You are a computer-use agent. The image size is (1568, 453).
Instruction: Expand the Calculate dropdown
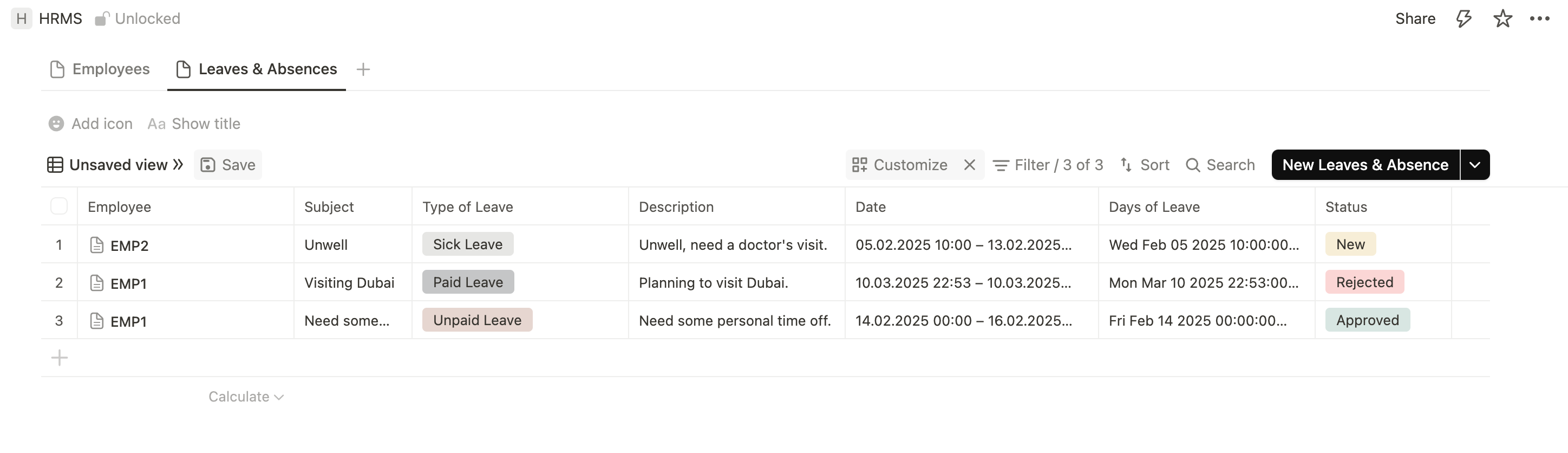point(246,397)
